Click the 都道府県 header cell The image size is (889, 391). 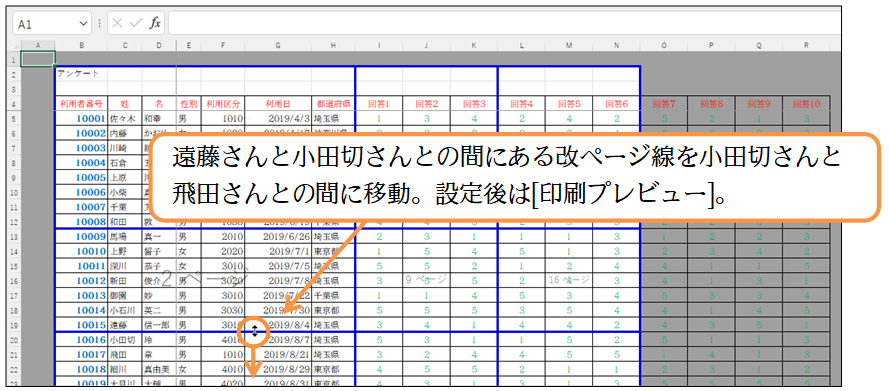click(333, 104)
